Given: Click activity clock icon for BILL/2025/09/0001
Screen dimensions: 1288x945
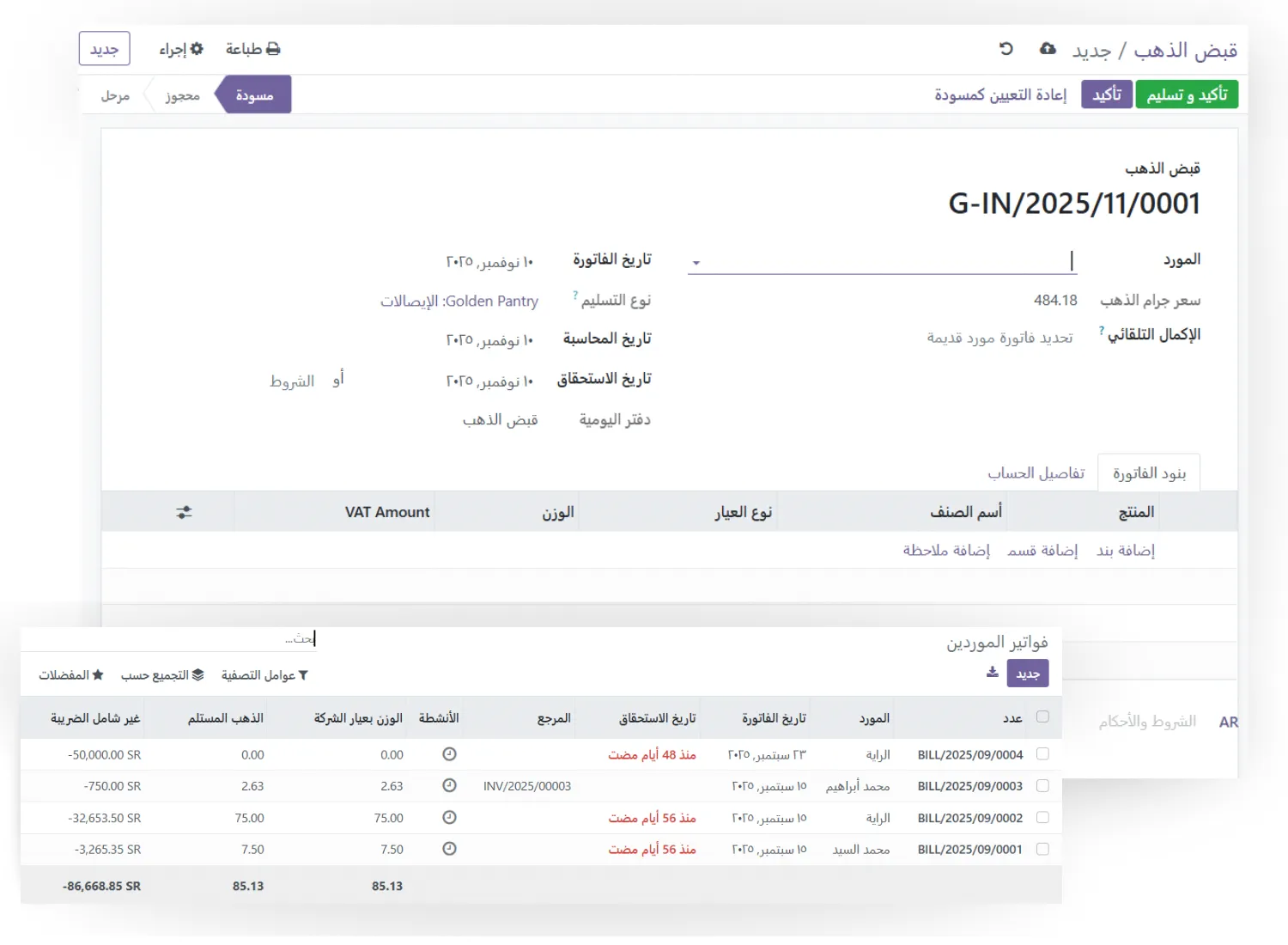Looking at the screenshot, I should (449, 849).
